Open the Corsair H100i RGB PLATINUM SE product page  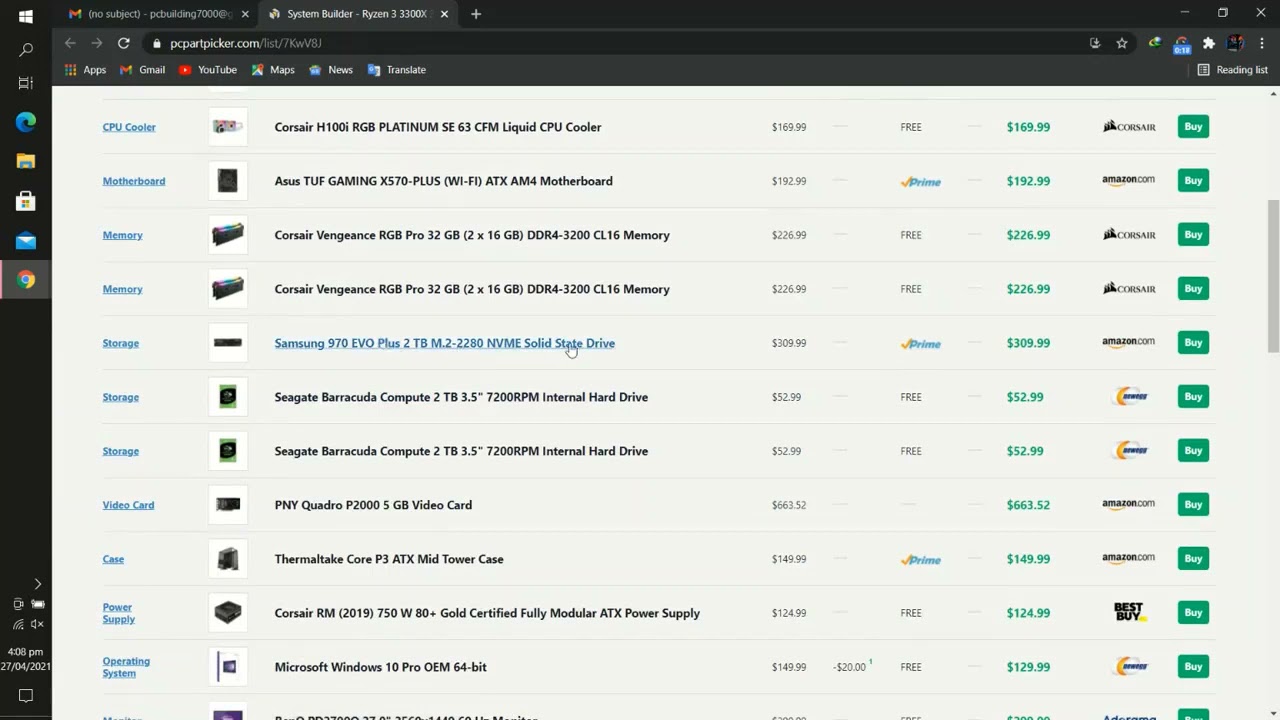pyautogui.click(x=438, y=127)
